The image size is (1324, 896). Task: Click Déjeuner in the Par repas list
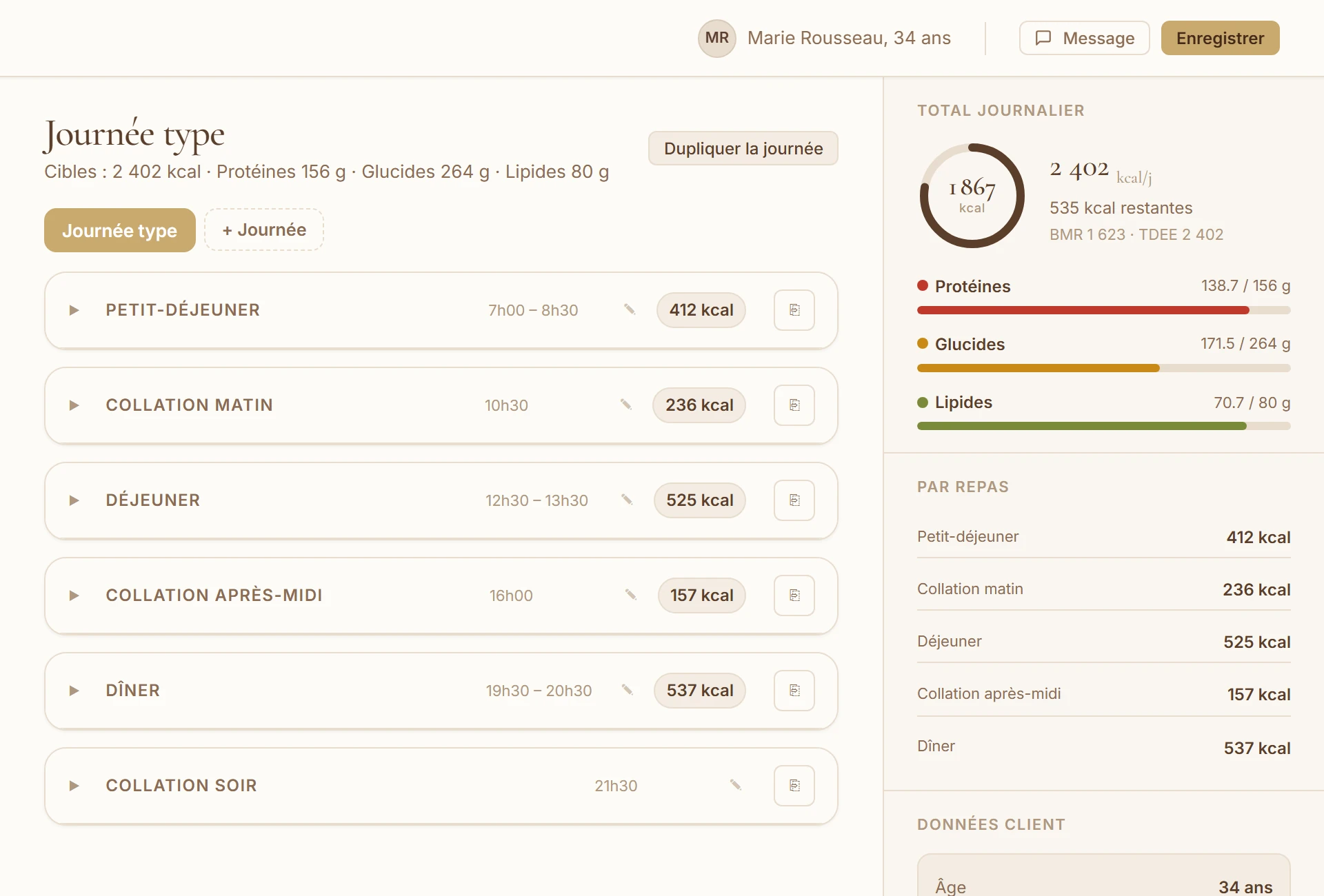(1103, 642)
